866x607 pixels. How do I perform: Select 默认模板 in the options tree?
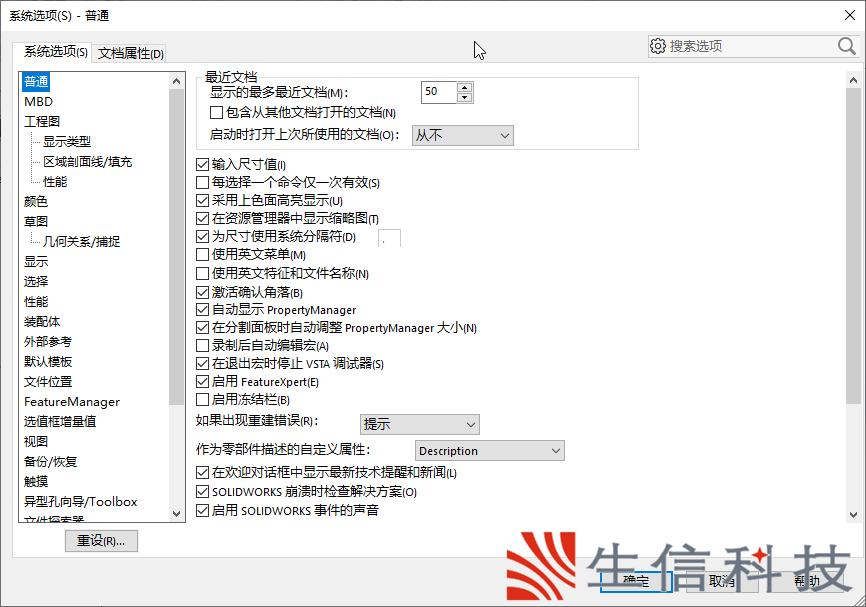click(x=48, y=361)
